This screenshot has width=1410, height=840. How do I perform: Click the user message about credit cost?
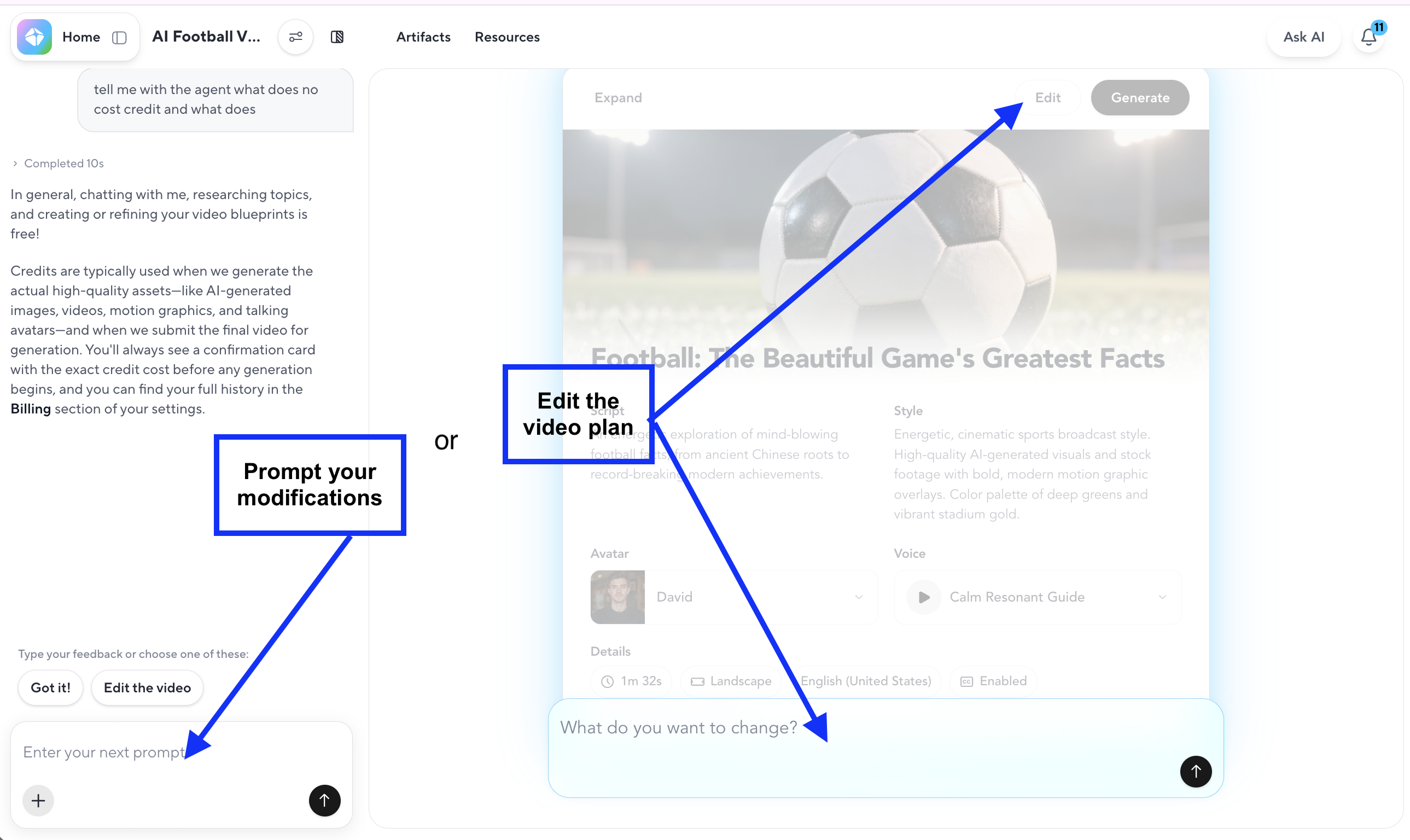click(x=215, y=100)
